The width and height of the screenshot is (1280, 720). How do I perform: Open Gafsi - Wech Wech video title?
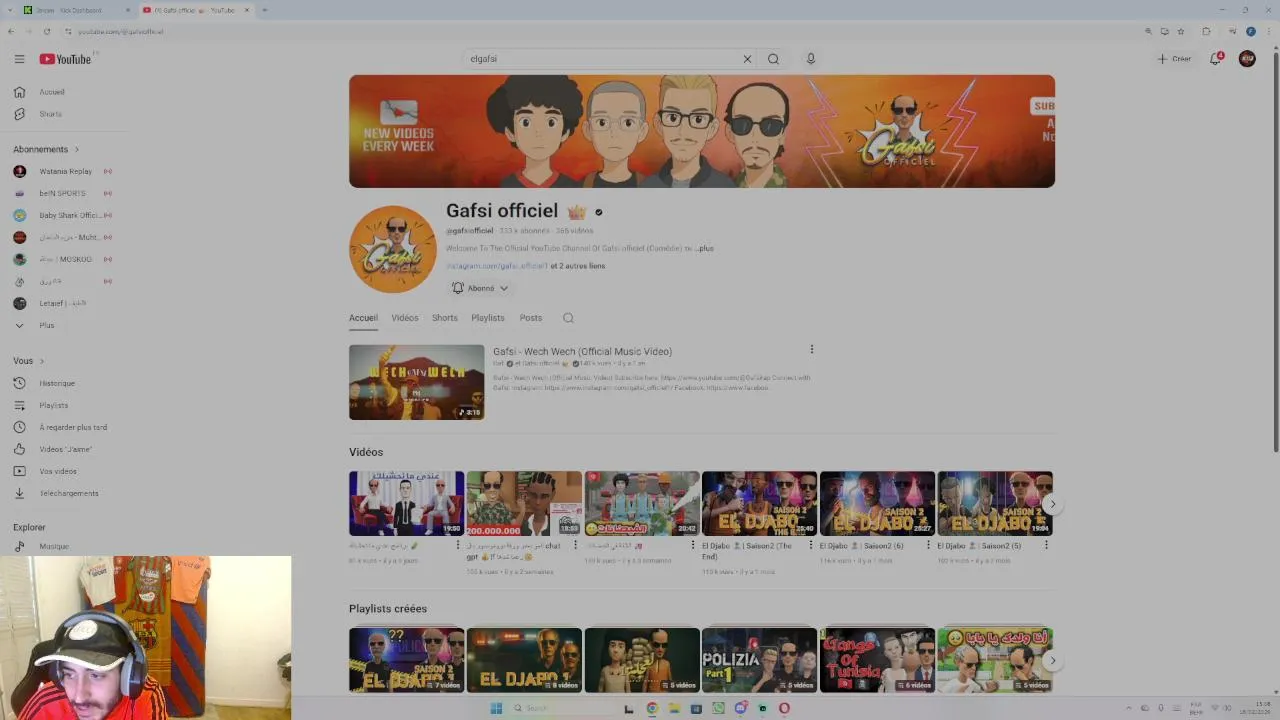582,352
